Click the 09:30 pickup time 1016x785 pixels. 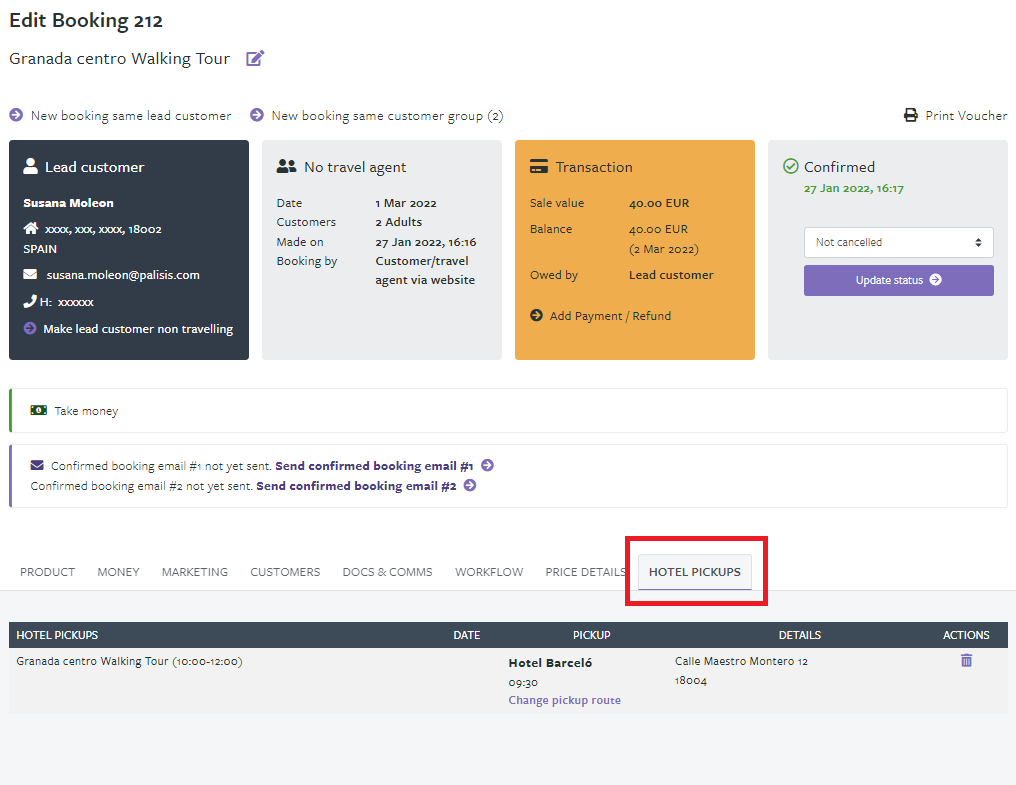coord(523,683)
